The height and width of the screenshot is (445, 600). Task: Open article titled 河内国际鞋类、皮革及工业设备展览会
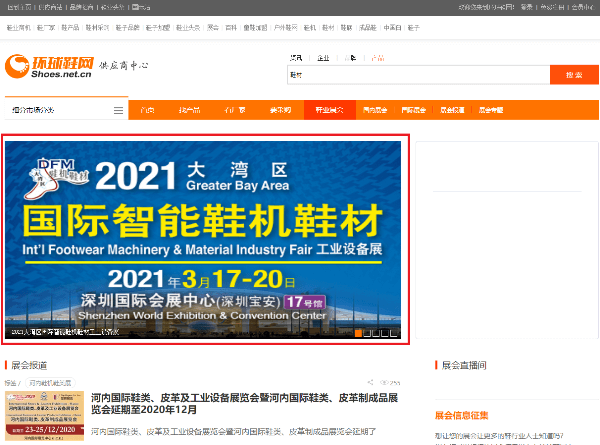coord(244,404)
